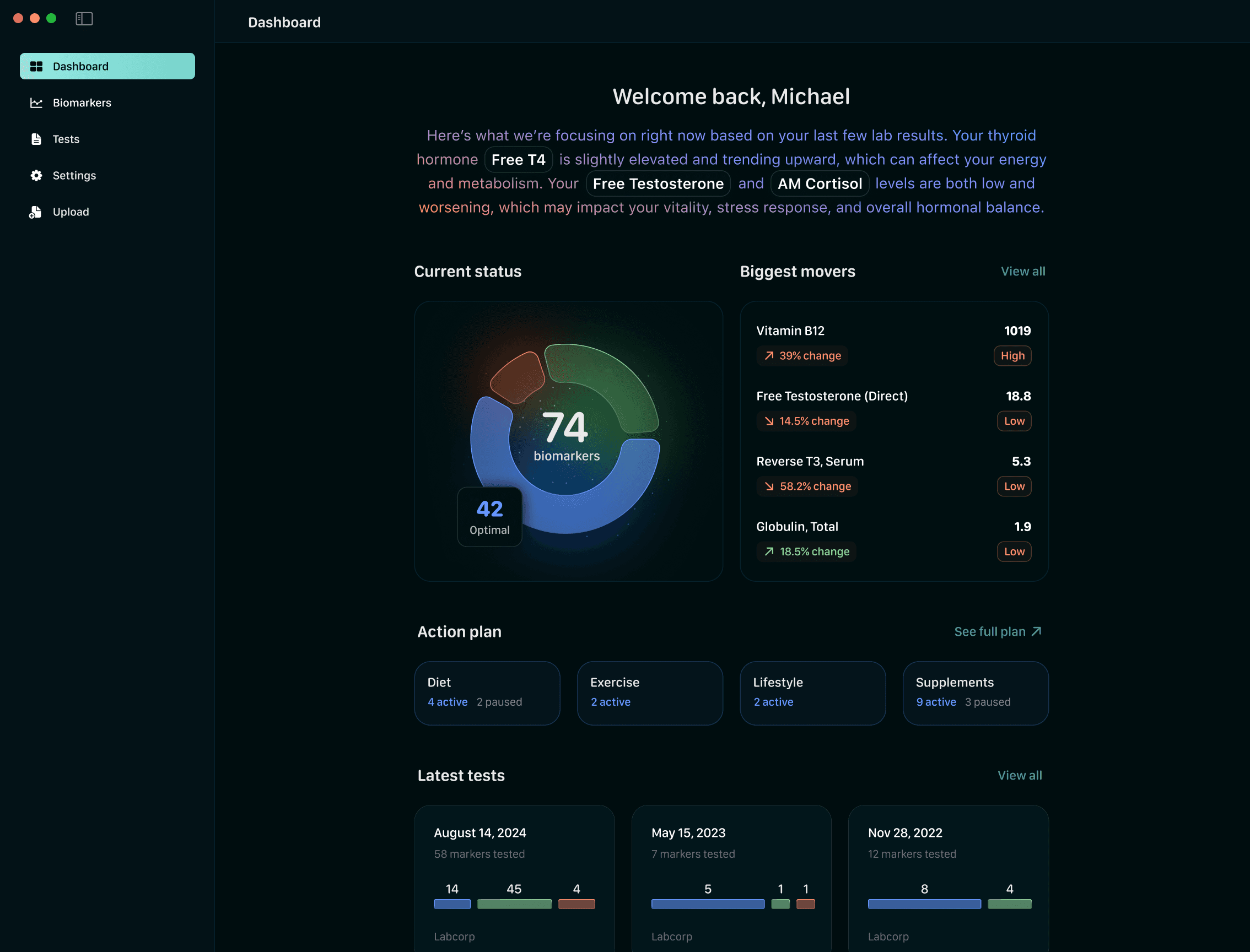Click the upward trend arrow on Vitamin B12
Viewport: 1250px width, 952px height.
769,355
